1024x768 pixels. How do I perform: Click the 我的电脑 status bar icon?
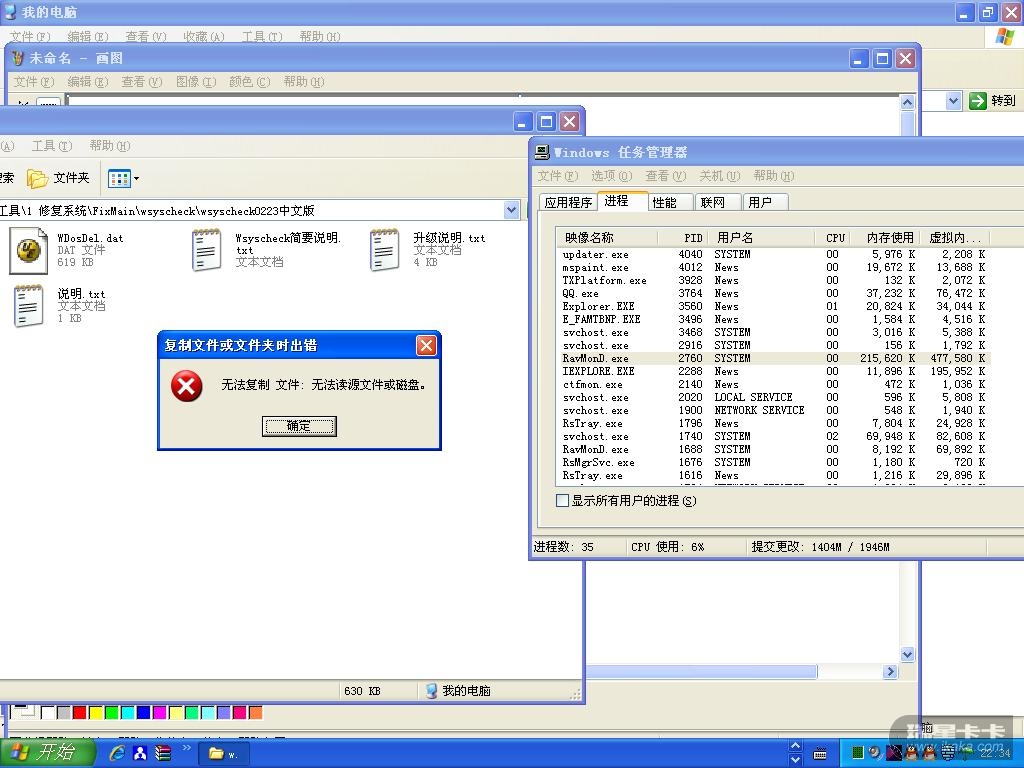tap(431, 690)
